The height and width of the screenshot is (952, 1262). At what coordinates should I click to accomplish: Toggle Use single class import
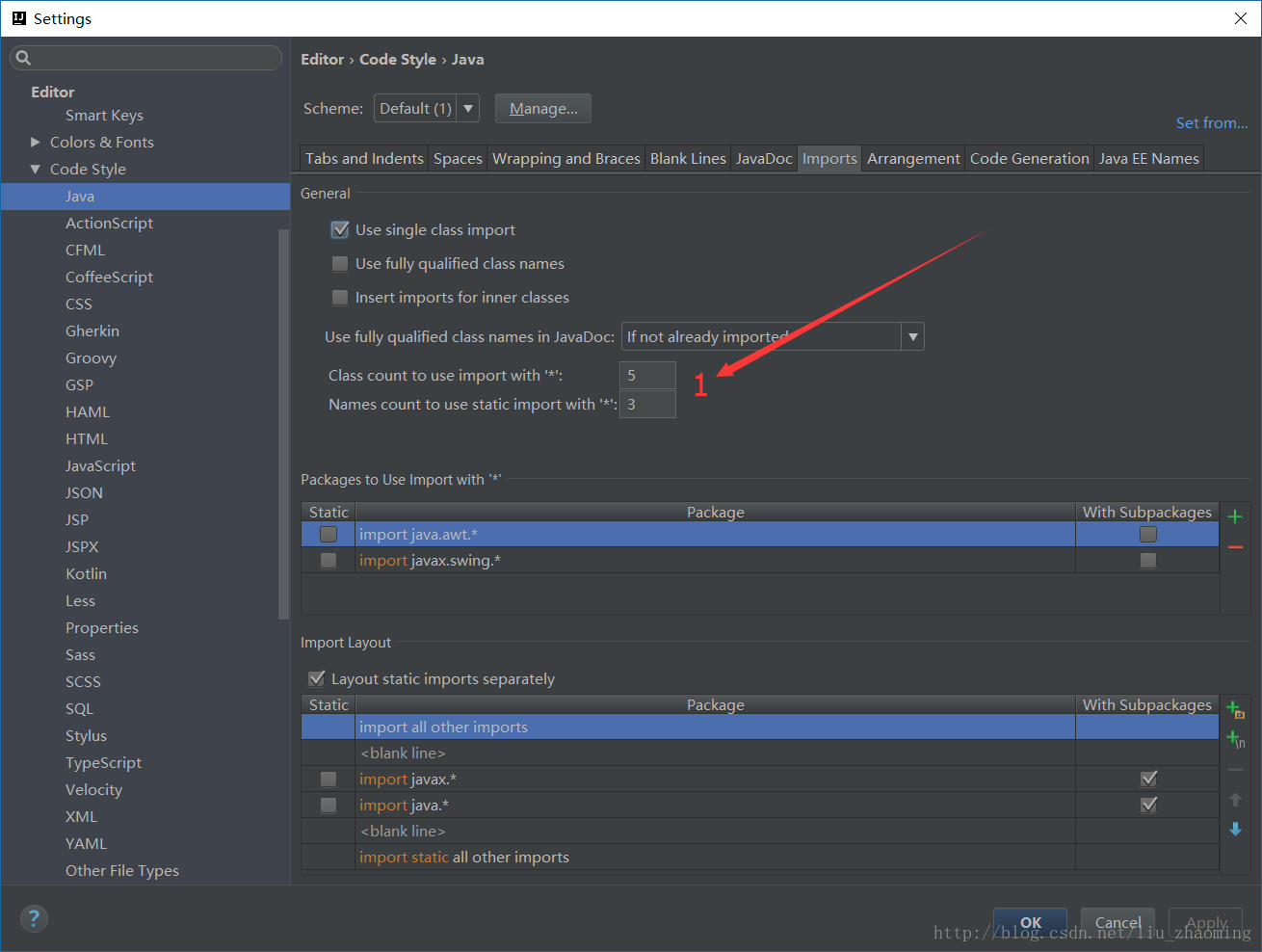[339, 230]
